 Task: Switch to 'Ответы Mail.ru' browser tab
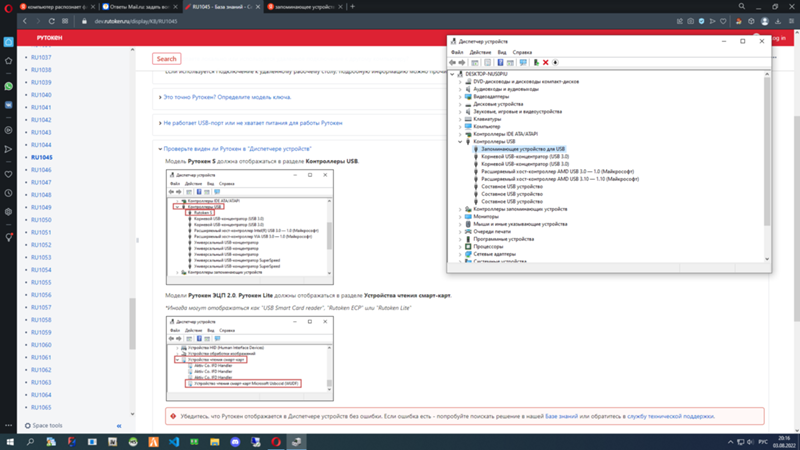[x=139, y=7]
